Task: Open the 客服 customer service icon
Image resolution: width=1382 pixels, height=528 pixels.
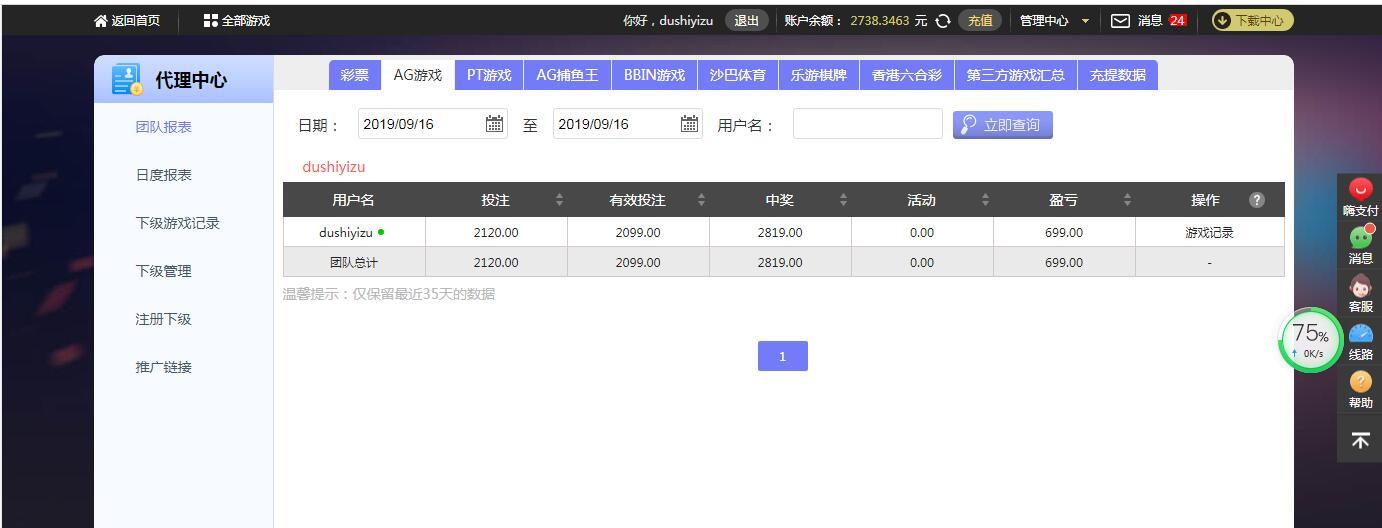Action: click(1360, 284)
